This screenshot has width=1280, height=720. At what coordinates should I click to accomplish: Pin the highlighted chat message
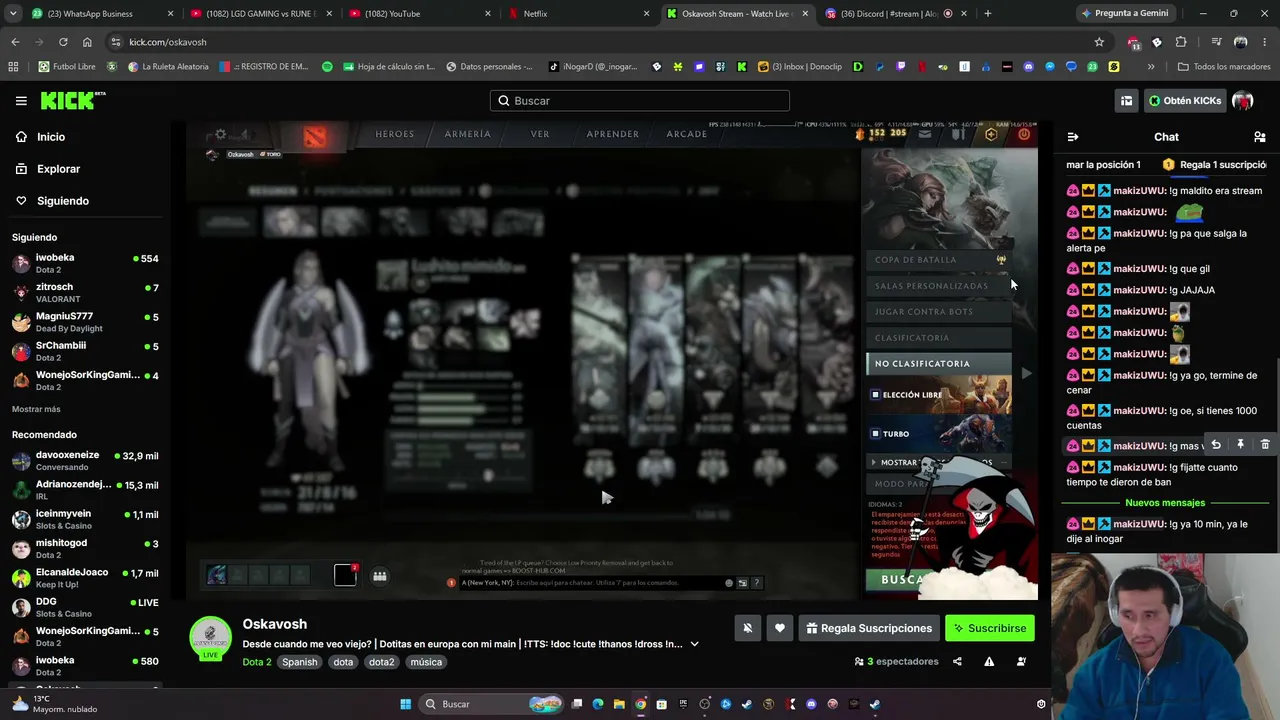(x=1240, y=445)
